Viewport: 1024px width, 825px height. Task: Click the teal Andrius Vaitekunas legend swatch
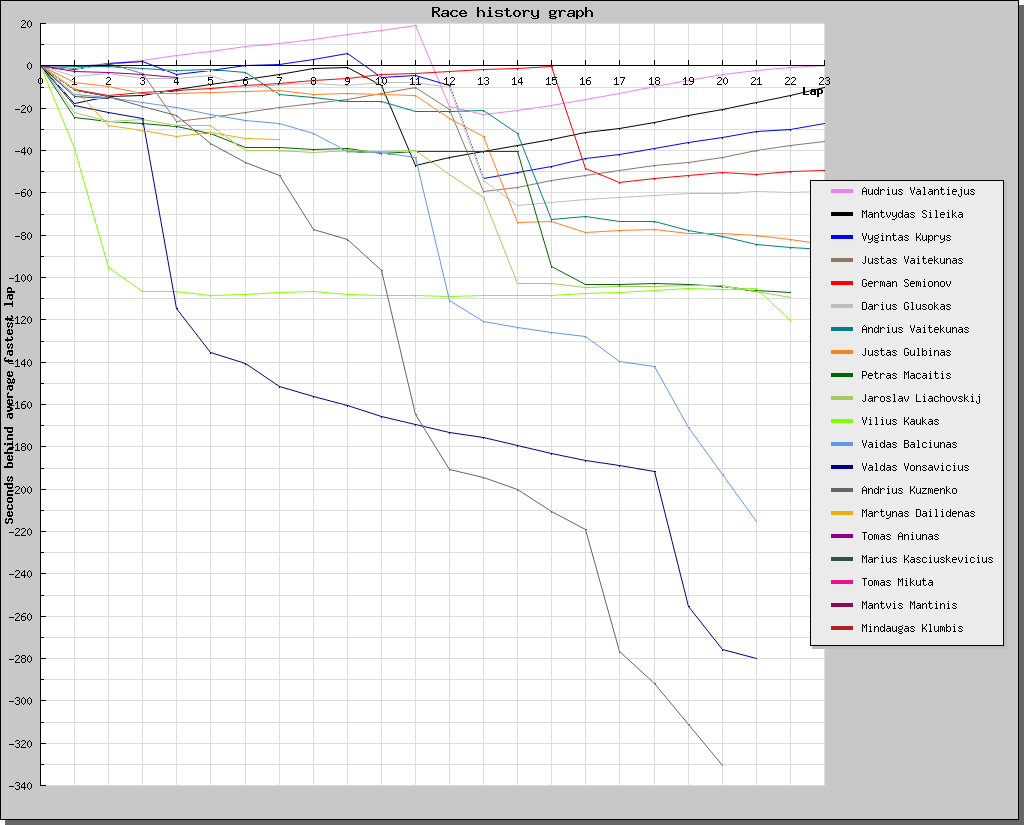click(841, 329)
